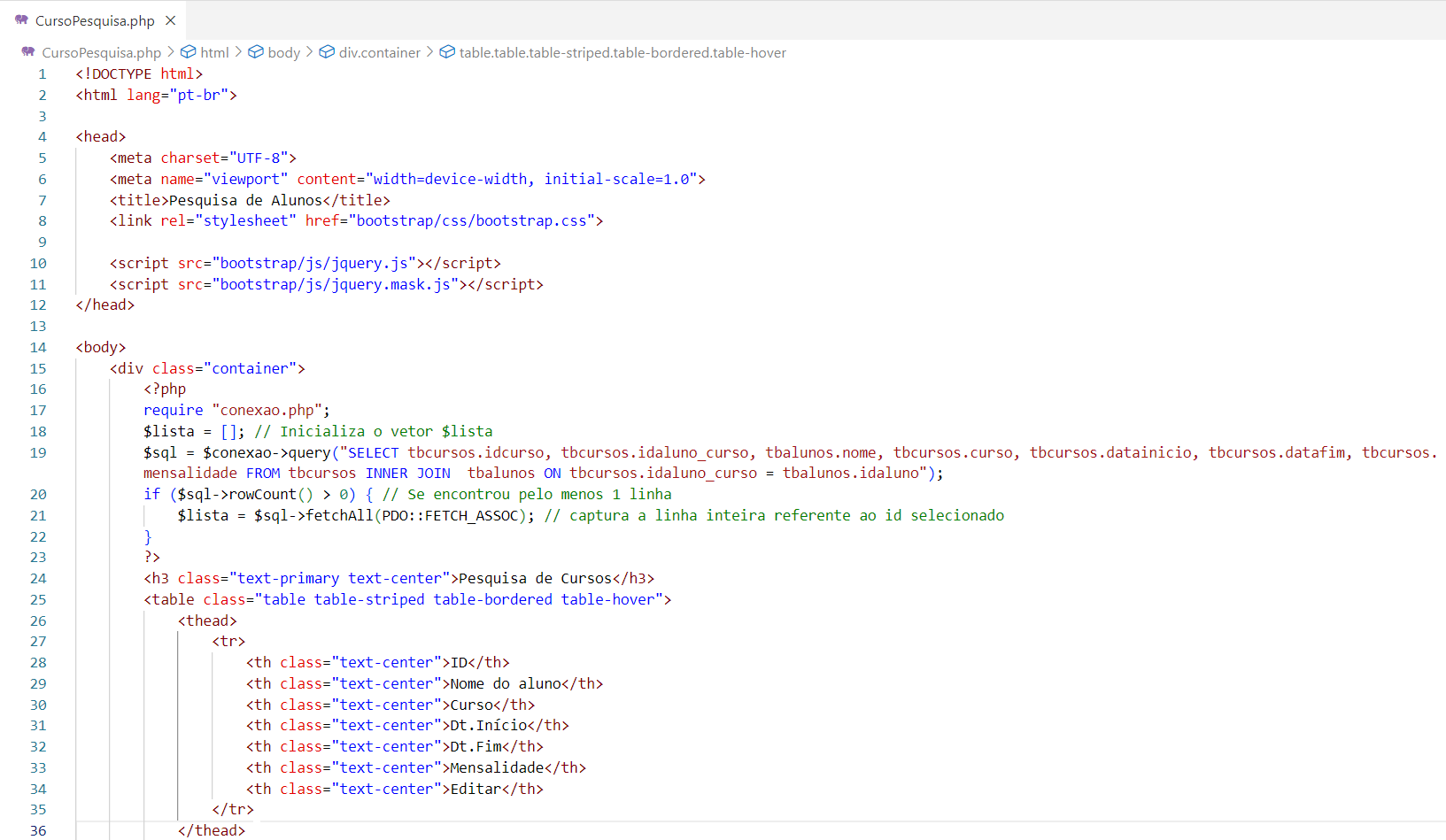Click the Pesquisa de Cursos heading text
The width and height of the screenshot is (1446, 840).
[535, 578]
